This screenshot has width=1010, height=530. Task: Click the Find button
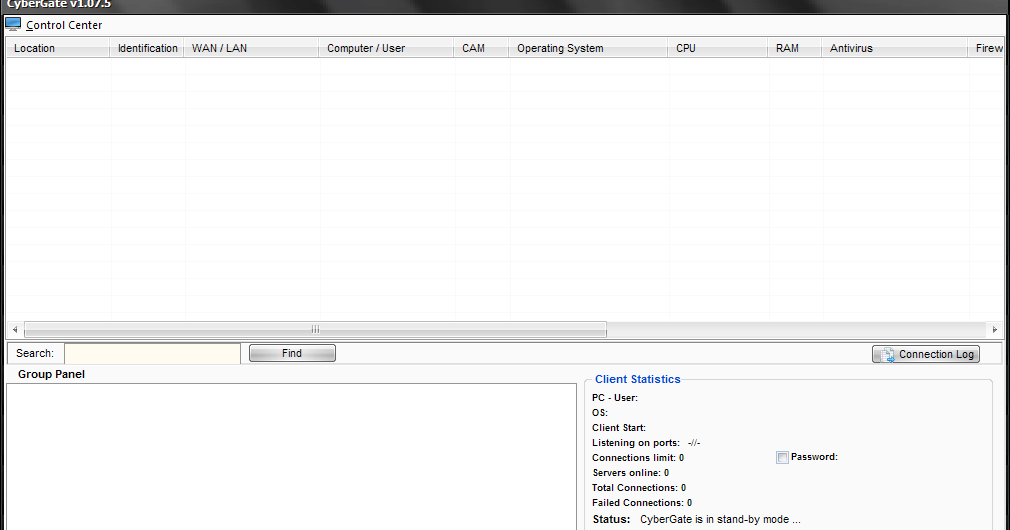tap(292, 353)
